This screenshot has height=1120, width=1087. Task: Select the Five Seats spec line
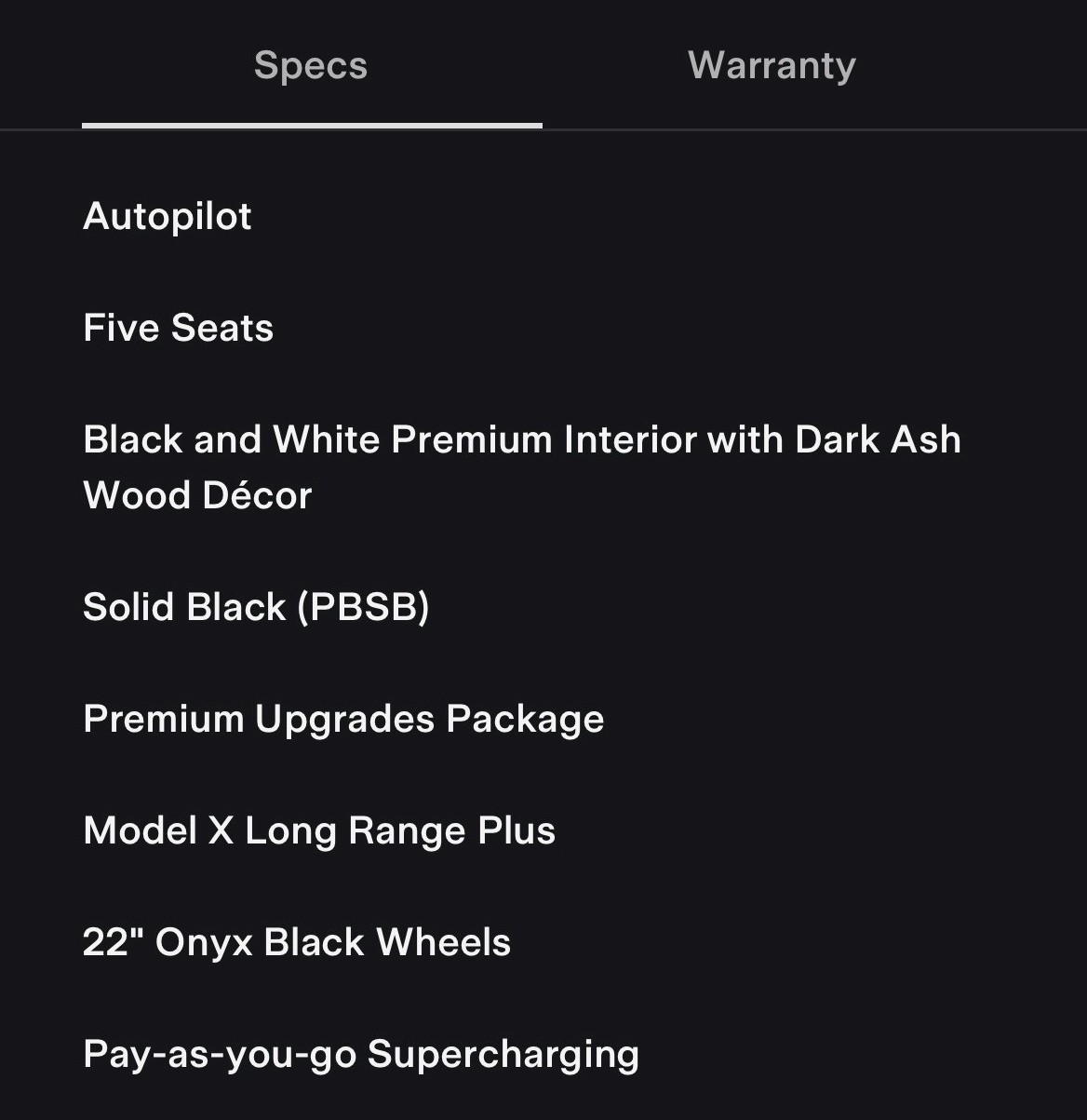(179, 328)
